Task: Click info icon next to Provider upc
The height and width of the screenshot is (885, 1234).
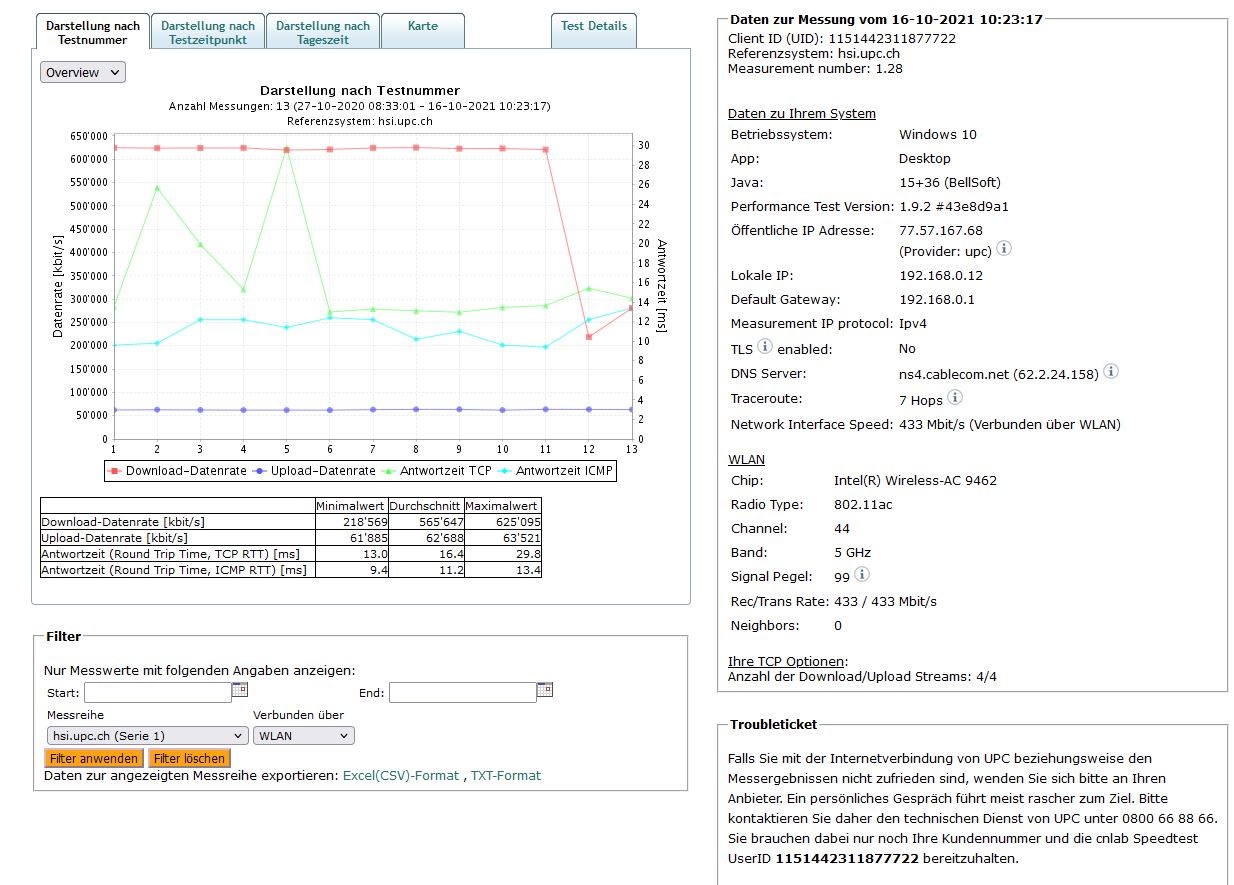Action: pyautogui.click(x=1003, y=248)
